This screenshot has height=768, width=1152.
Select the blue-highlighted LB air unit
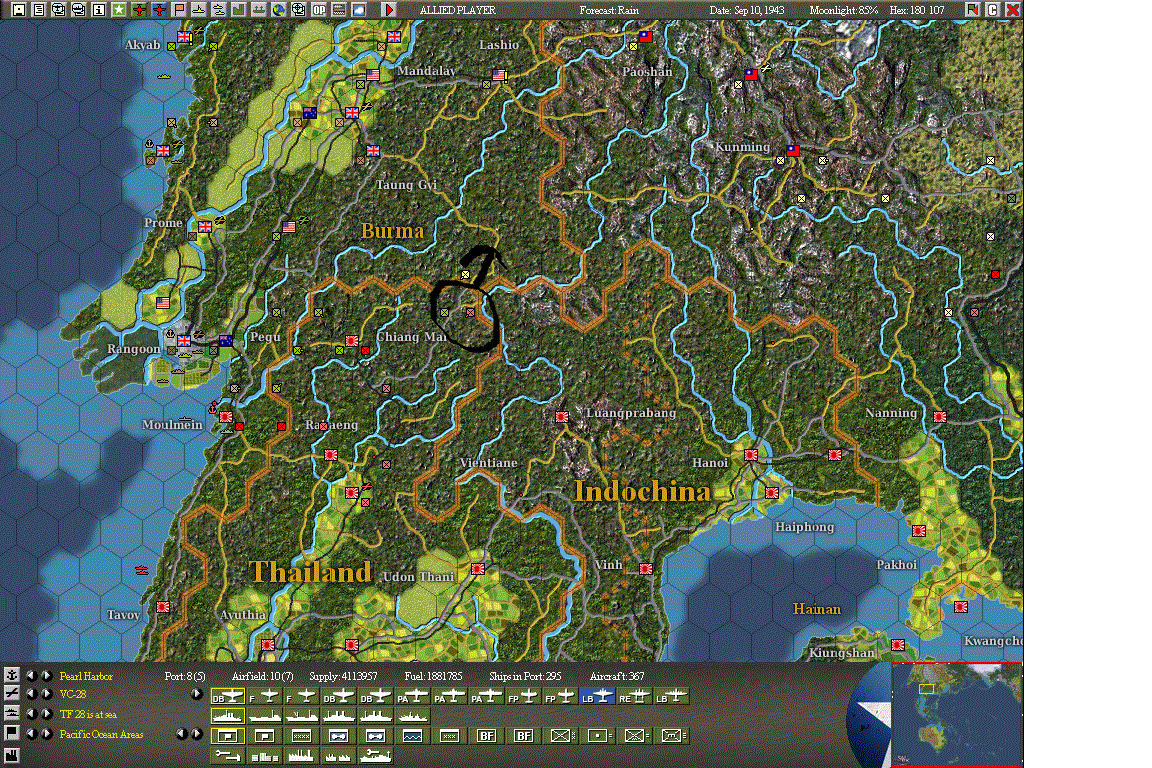(x=597, y=696)
